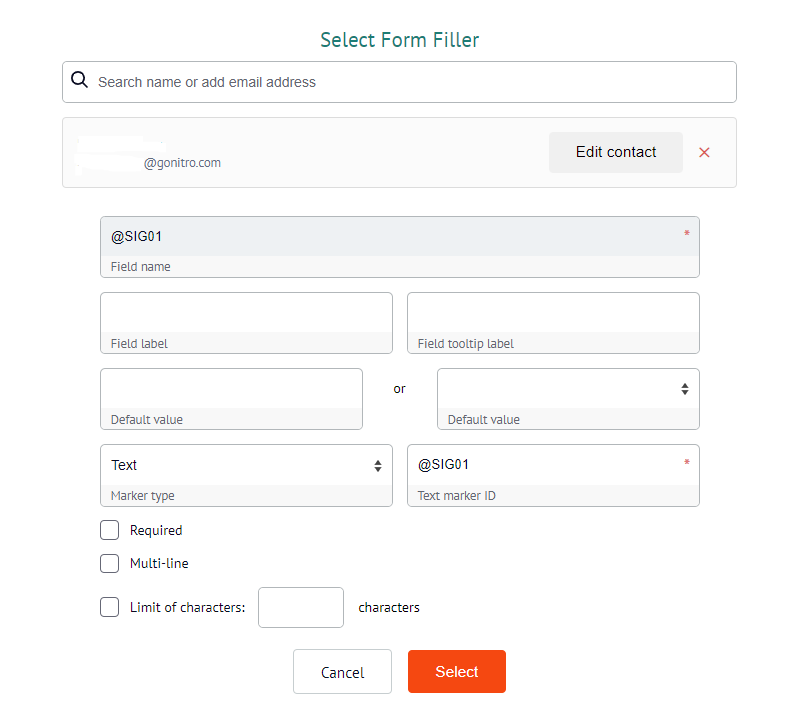
Task: Click the characters limit number input
Action: (300, 607)
